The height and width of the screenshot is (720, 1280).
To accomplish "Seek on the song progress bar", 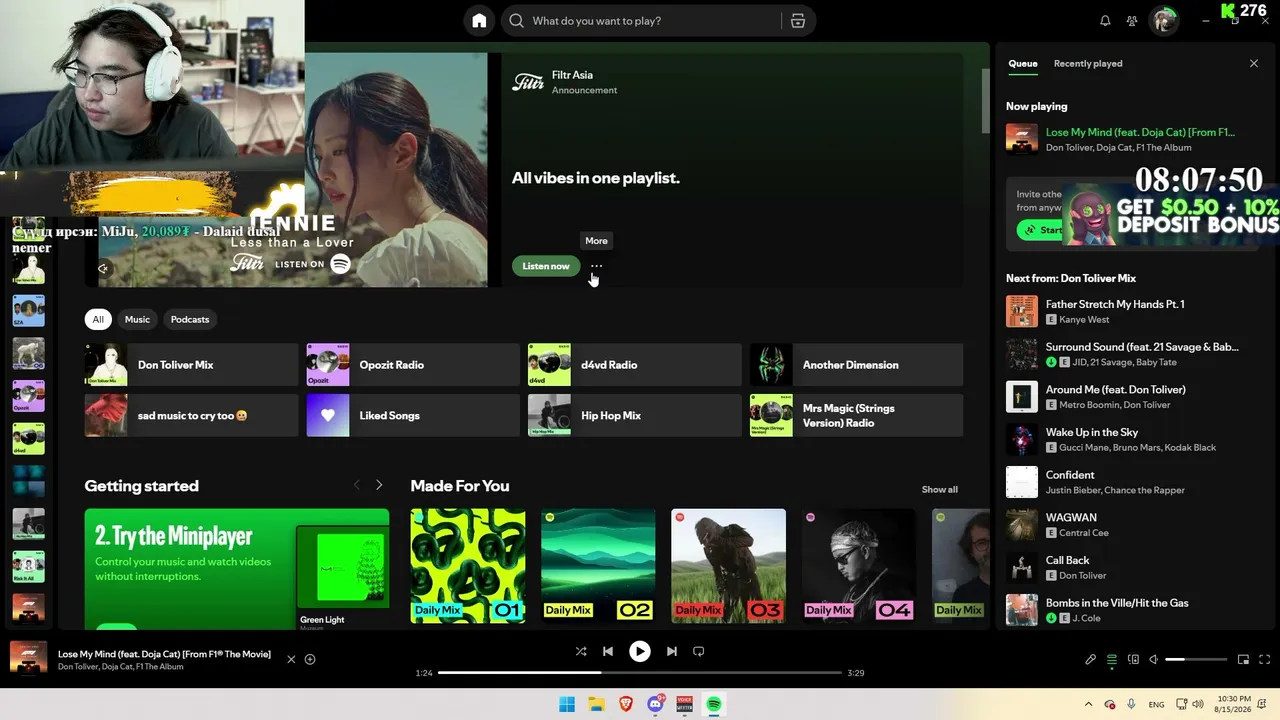I will click(x=640, y=673).
